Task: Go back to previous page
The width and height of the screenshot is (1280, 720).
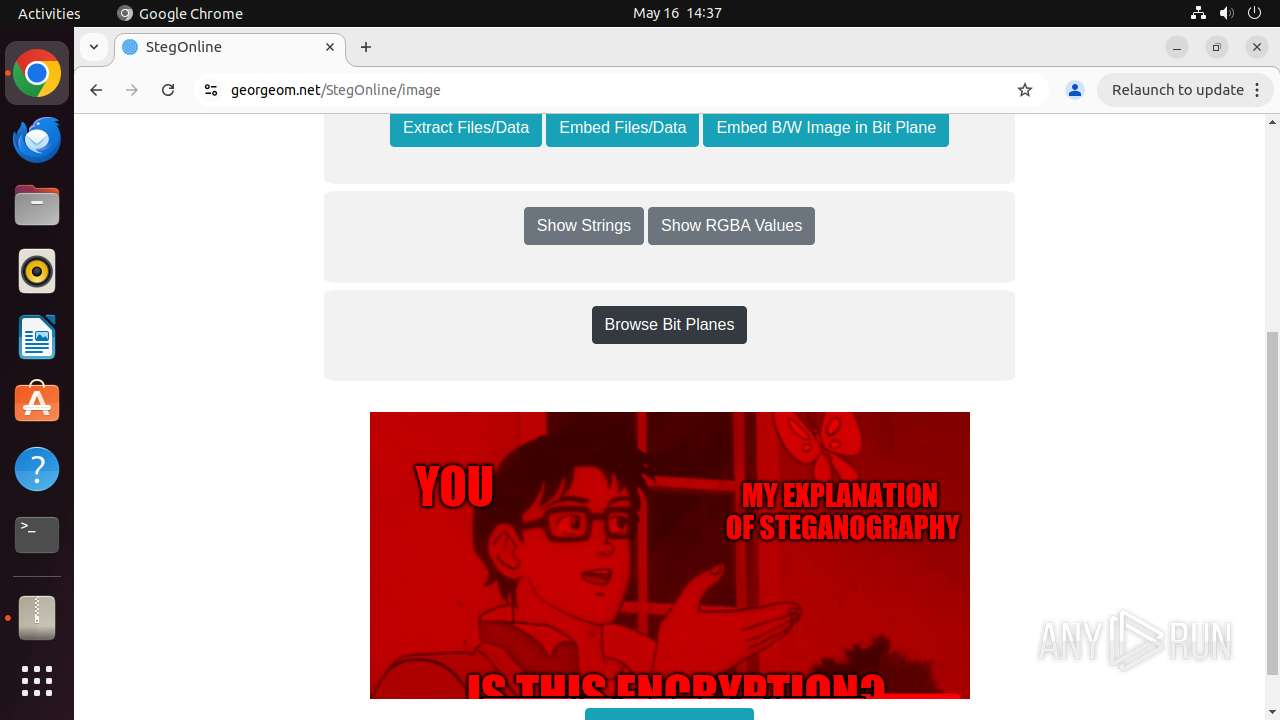Action: [x=96, y=90]
